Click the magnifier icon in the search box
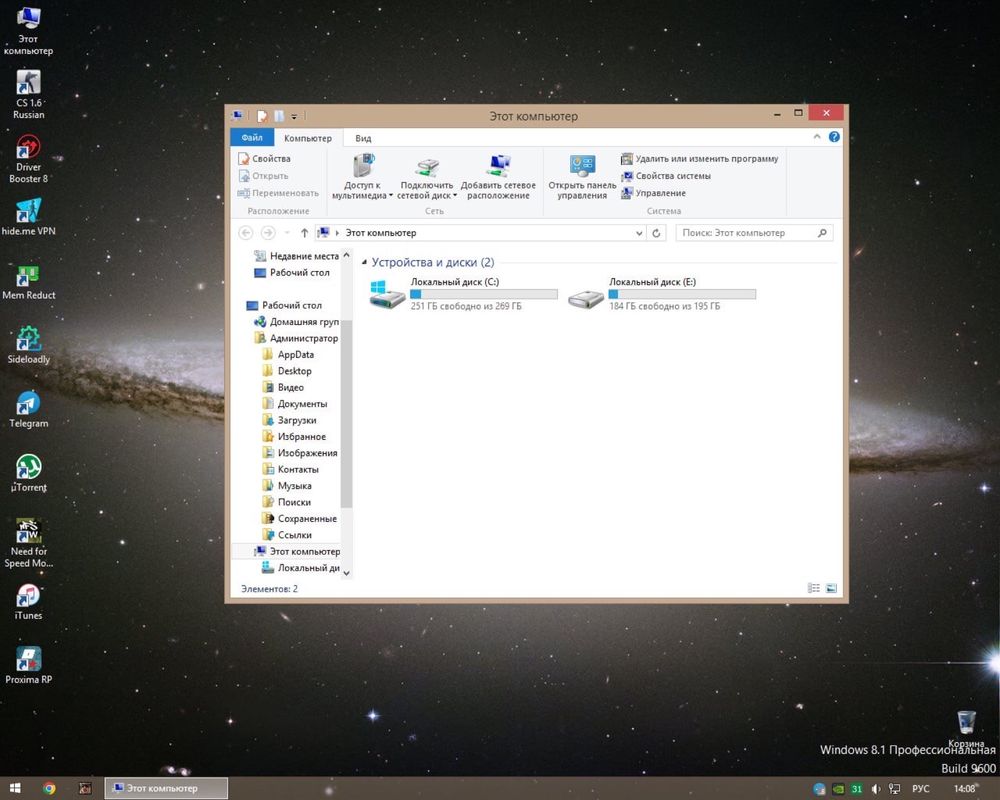Screen dimensions: 1000x800 tap(822, 233)
